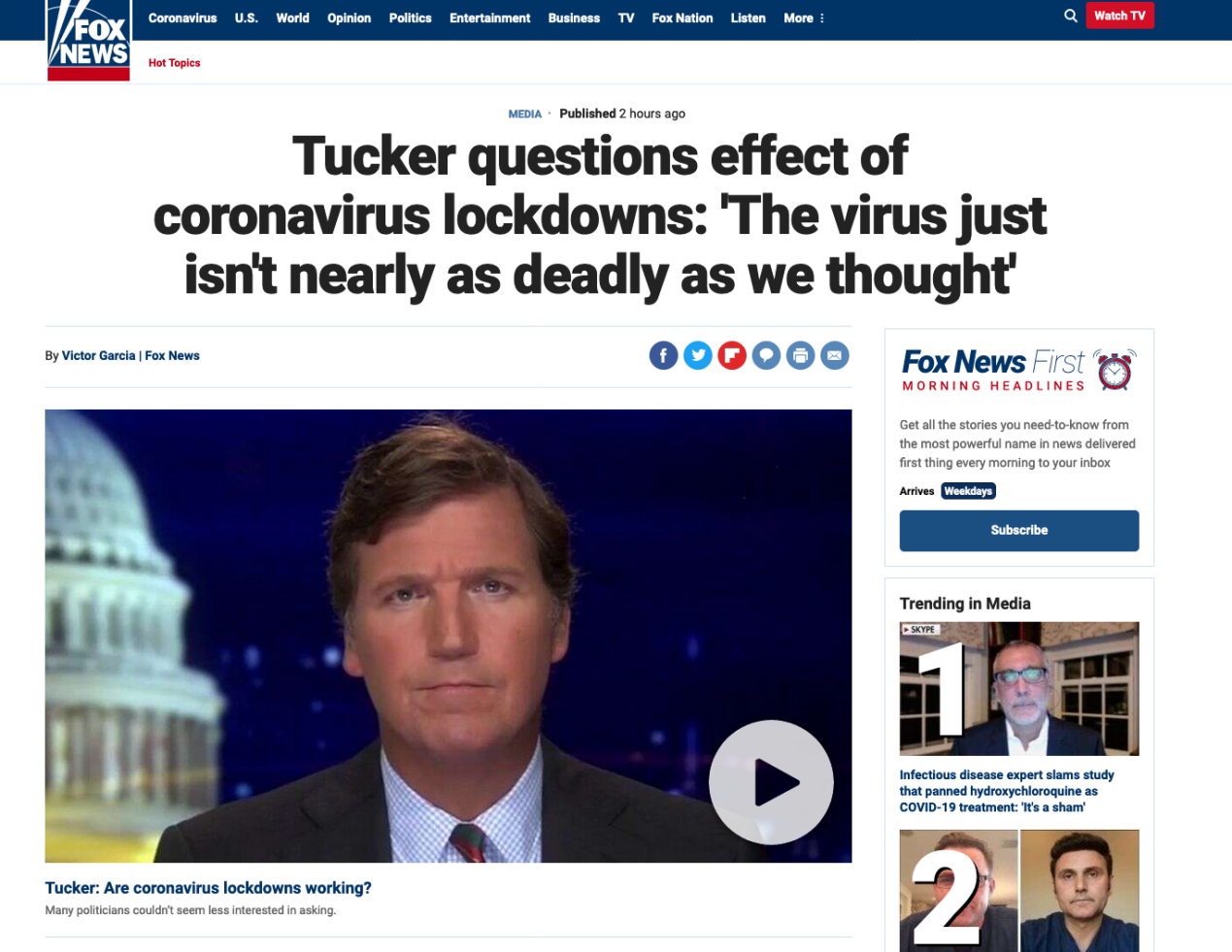
Task: Read the hydroxychloroquine sham story
Action: [x=1007, y=791]
